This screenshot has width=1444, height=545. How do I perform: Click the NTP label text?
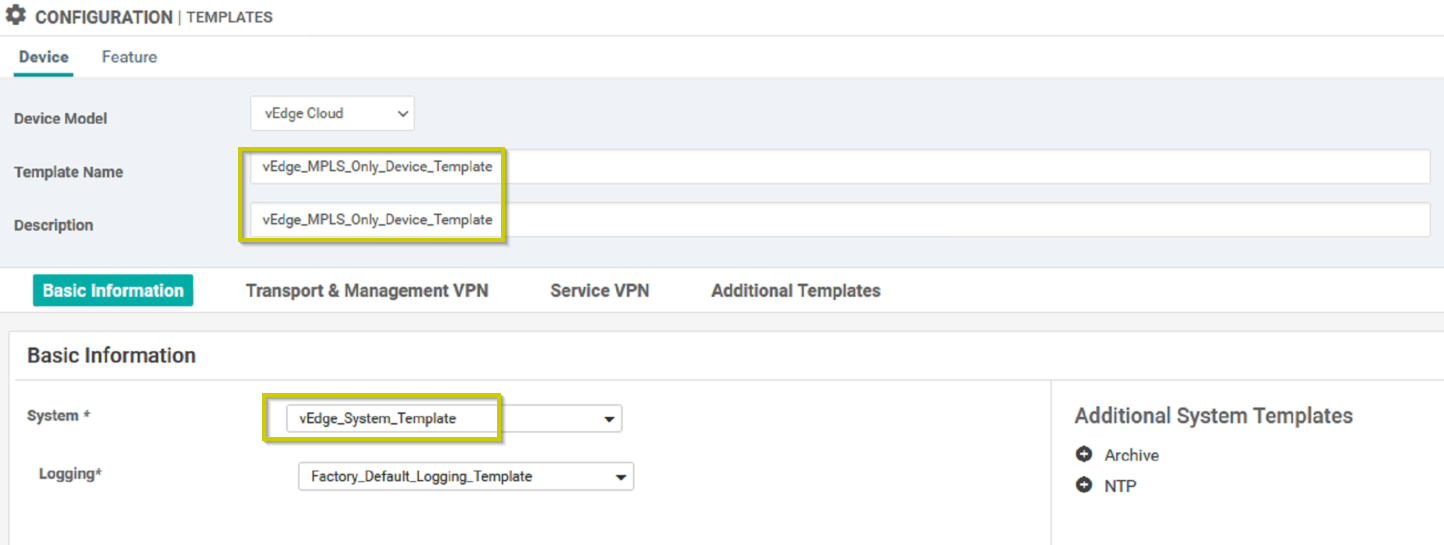pos(1120,486)
